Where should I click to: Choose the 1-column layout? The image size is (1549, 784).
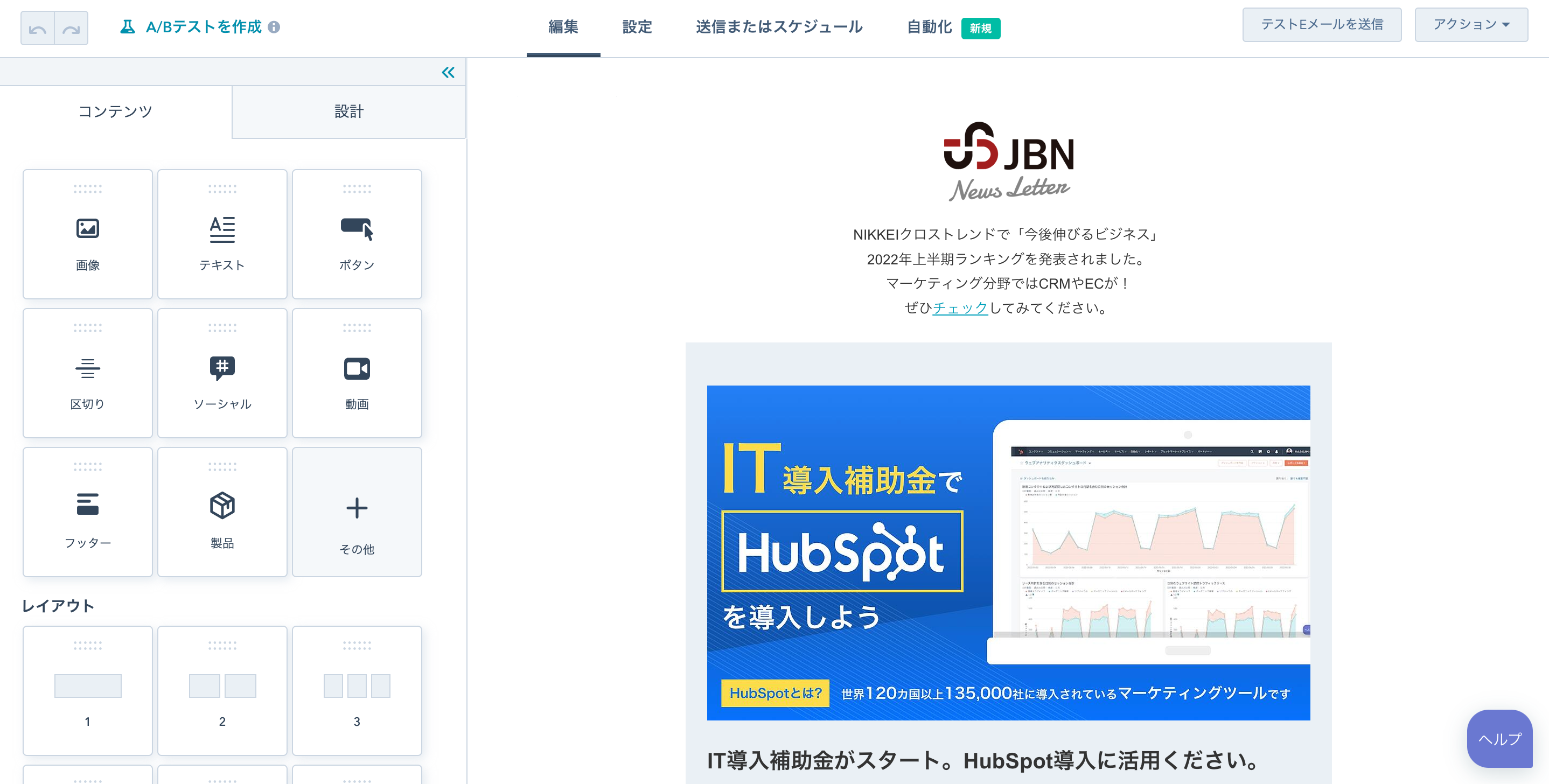88,690
